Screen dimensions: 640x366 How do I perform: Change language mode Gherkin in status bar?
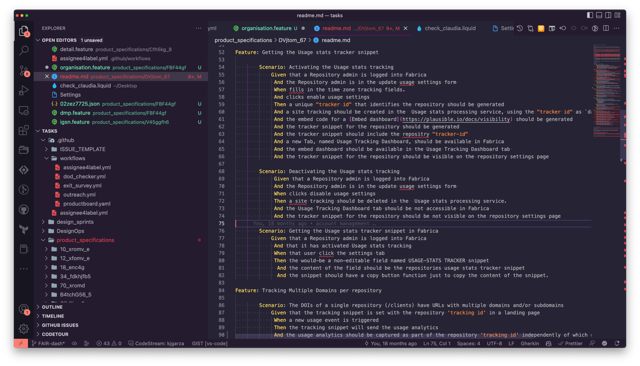(530, 344)
